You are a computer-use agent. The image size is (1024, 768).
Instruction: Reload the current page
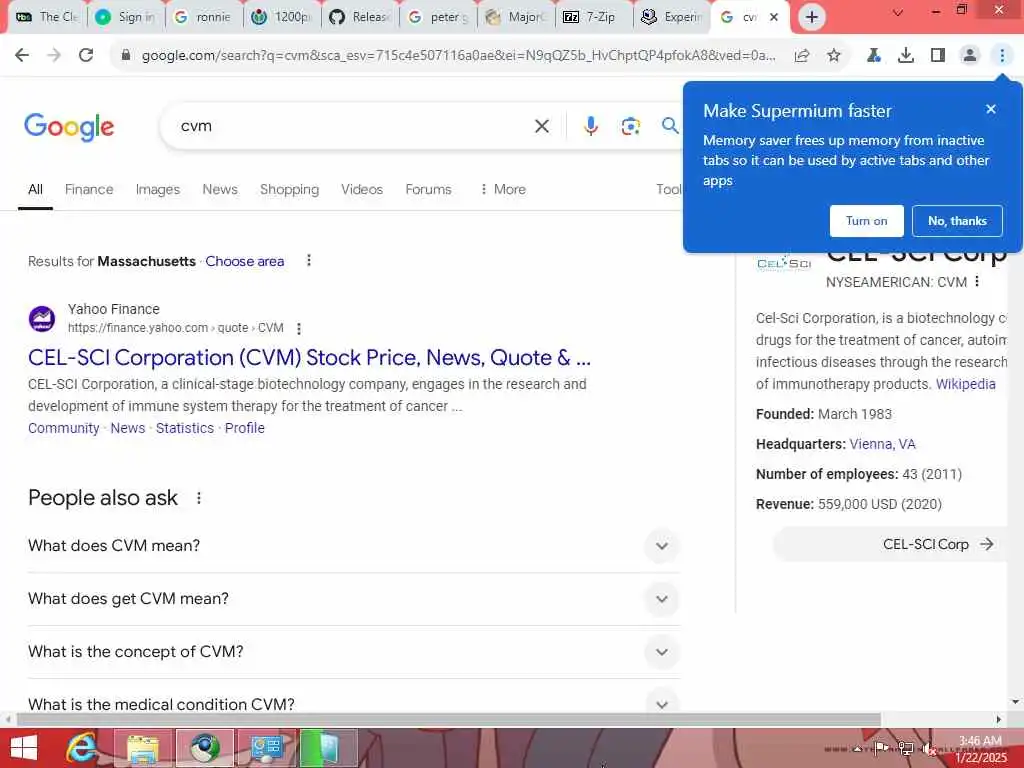coord(86,56)
